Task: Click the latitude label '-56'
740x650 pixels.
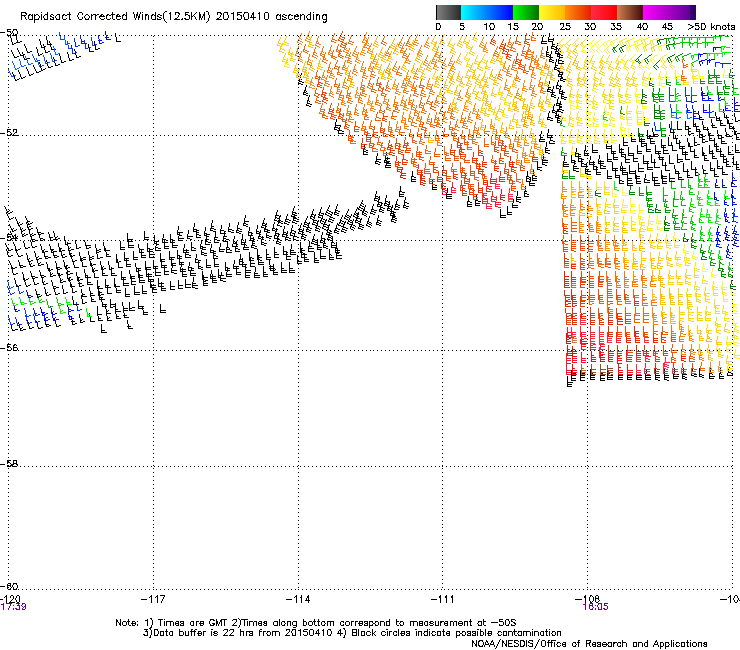Action: [x=9, y=348]
